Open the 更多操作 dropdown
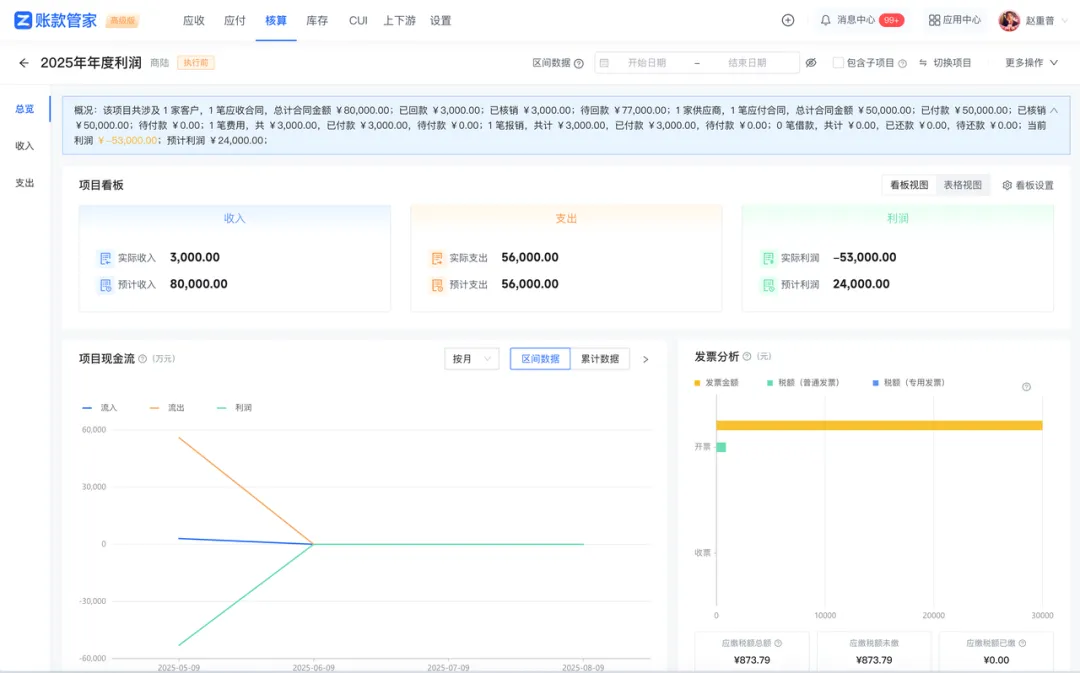 (1025, 61)
